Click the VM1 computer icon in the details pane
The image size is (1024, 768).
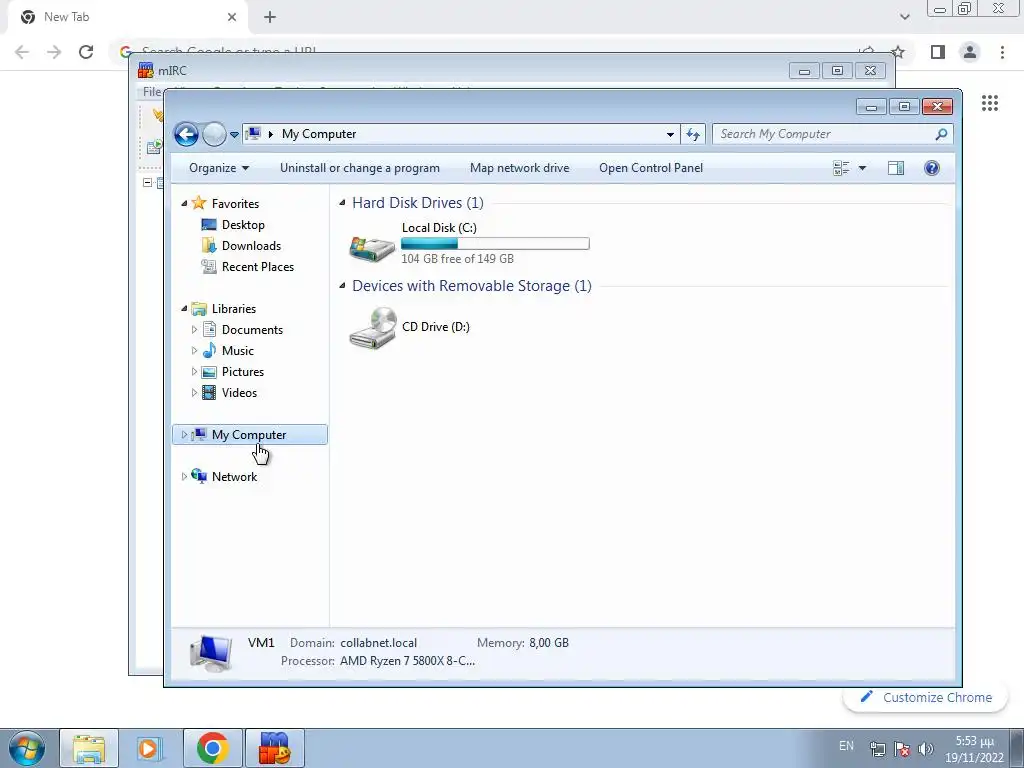coord(211,653)
